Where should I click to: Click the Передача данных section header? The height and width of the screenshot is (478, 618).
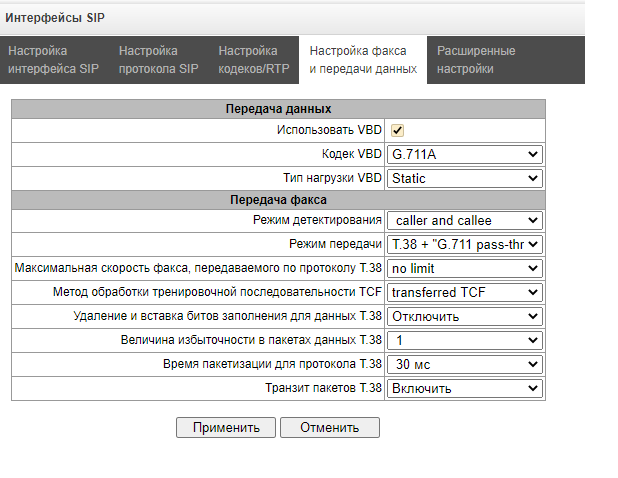278,109
